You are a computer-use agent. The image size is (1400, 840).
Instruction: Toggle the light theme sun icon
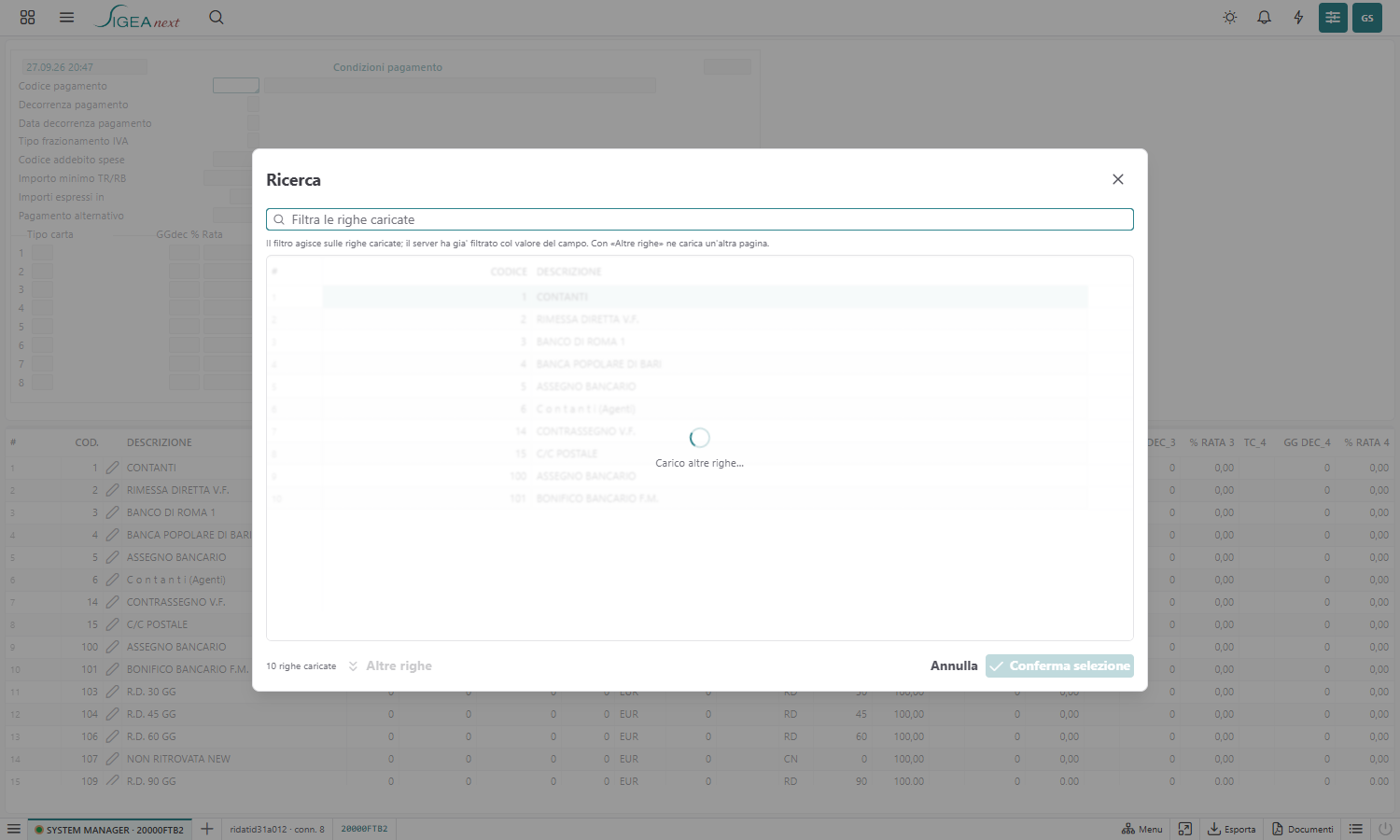coord(1230,18)
